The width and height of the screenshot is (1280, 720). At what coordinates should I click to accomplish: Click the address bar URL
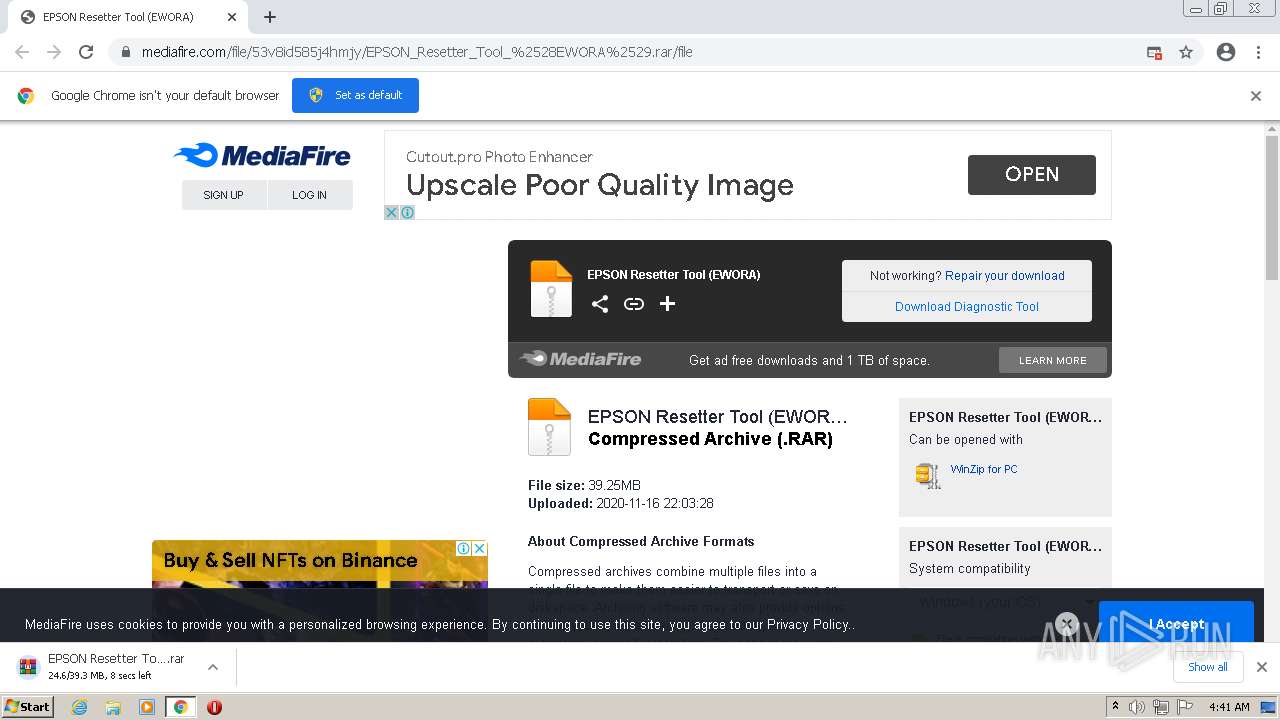click(x=417, y=52)
